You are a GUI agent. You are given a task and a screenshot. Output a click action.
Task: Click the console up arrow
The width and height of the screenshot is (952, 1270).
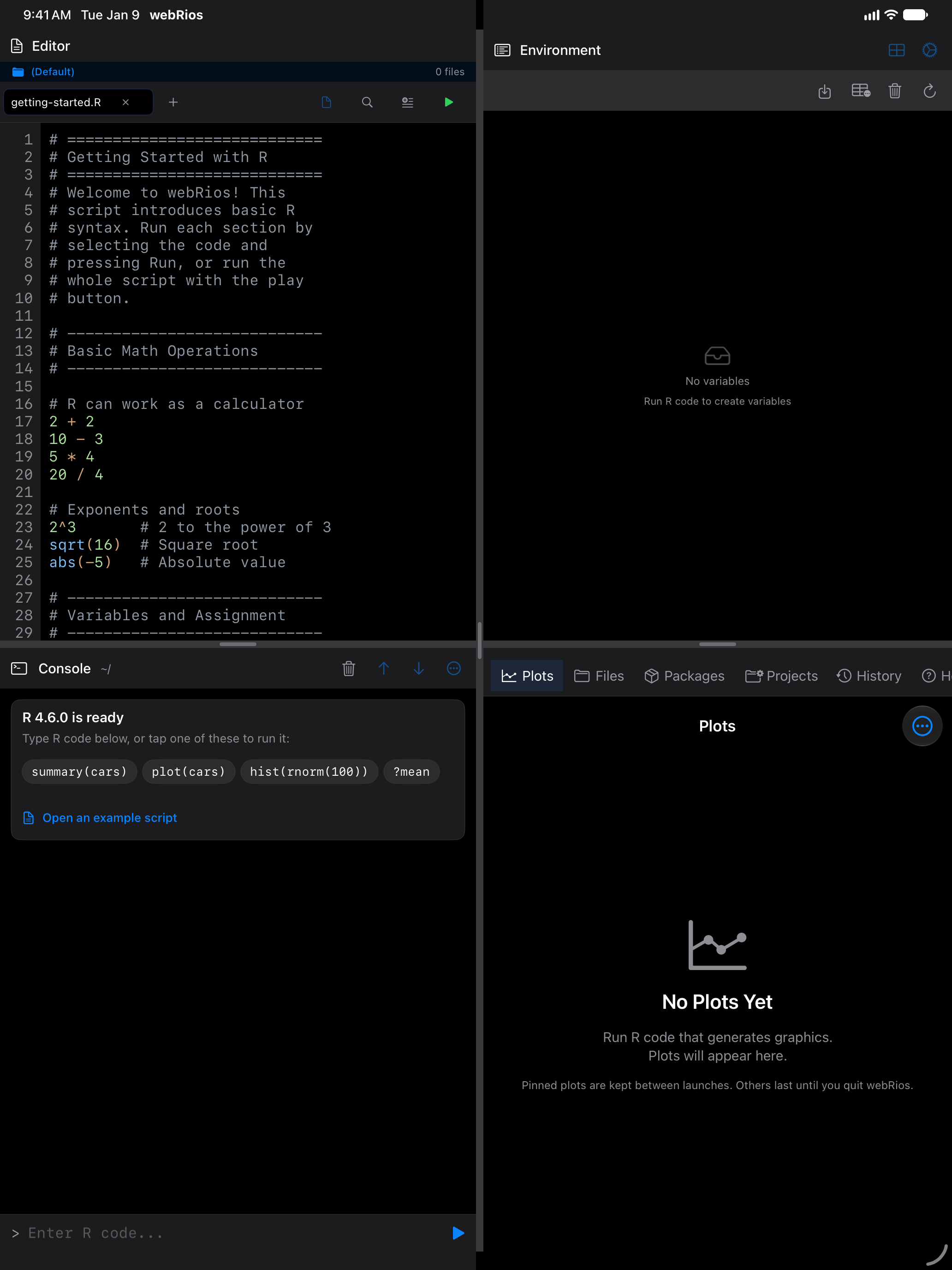point(384,668)
